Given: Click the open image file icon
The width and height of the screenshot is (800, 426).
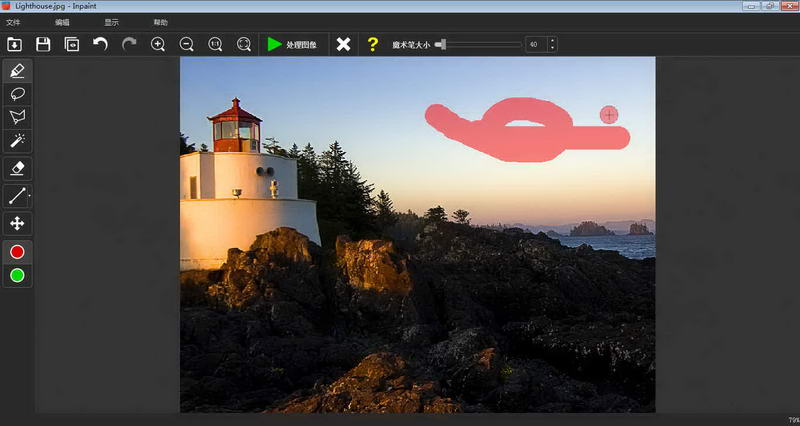Looking at the screenshot, I should point(14,44).
